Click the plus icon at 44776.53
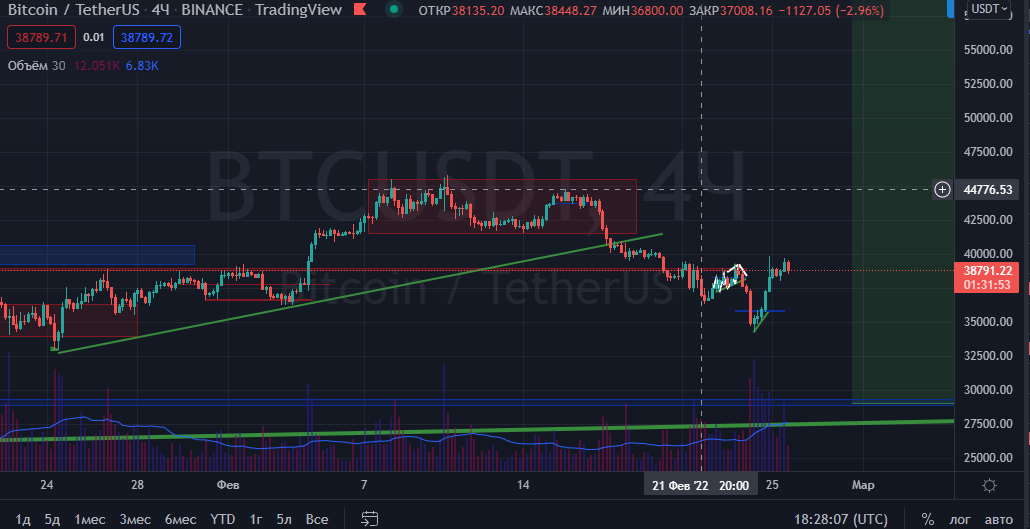The height and width of the screenshot is (529, 1030). tap(942, 190)
